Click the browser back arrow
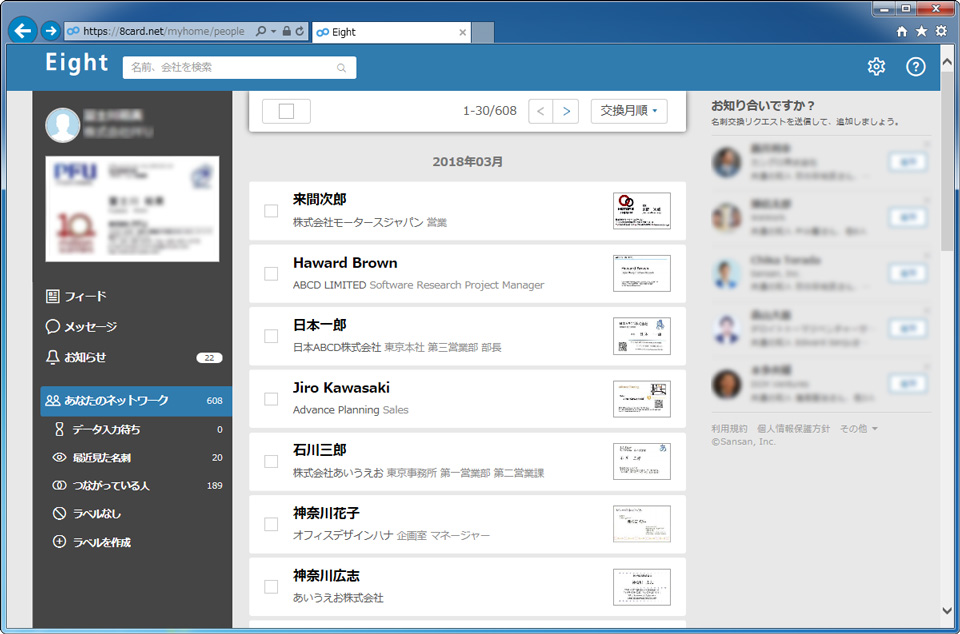This screenshot has height=634, width=960. coord(23,31)
